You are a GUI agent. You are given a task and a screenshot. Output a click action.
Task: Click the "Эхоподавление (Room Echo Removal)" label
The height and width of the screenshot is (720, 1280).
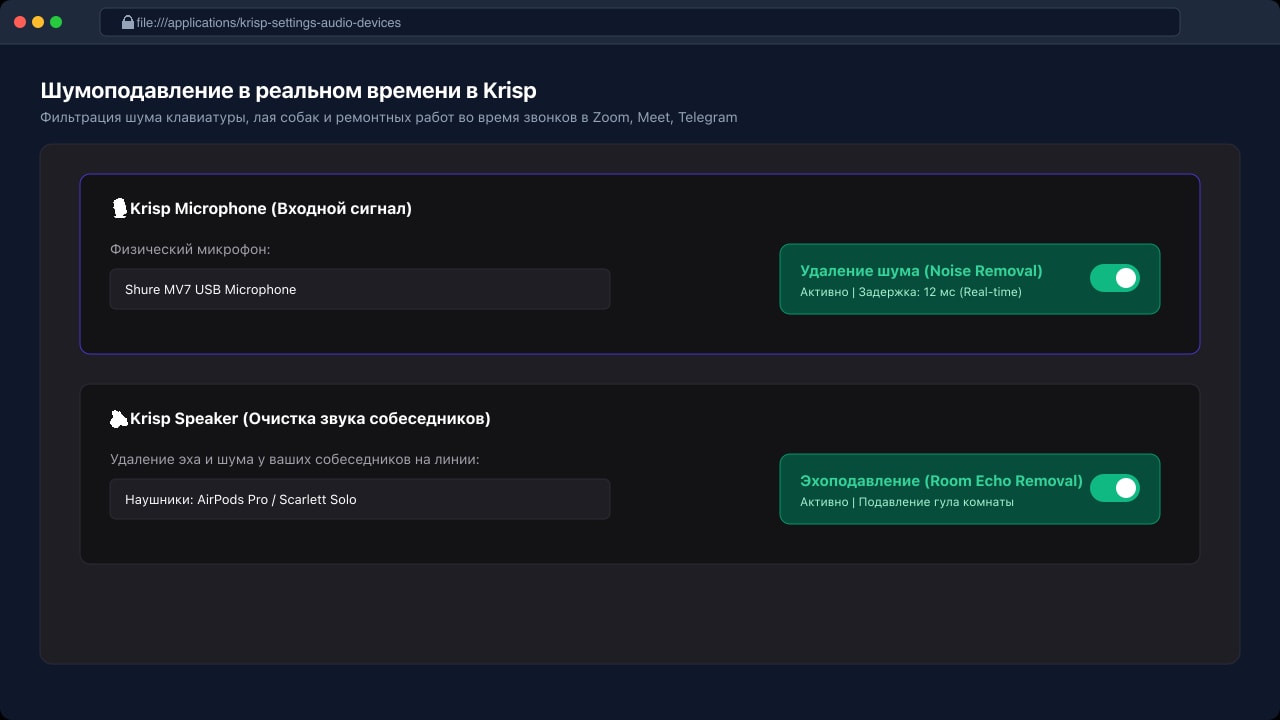(x=941, y=480)
